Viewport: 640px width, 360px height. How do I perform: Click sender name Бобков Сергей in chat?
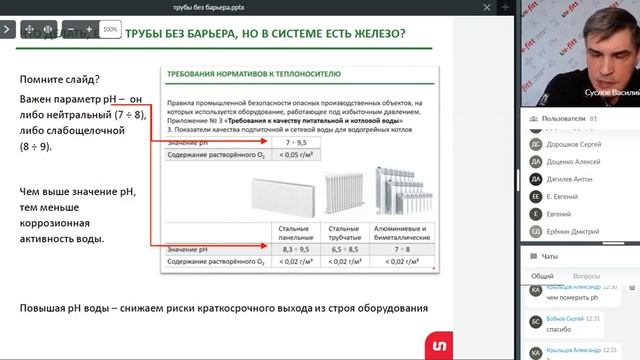[x=565, y=318]
